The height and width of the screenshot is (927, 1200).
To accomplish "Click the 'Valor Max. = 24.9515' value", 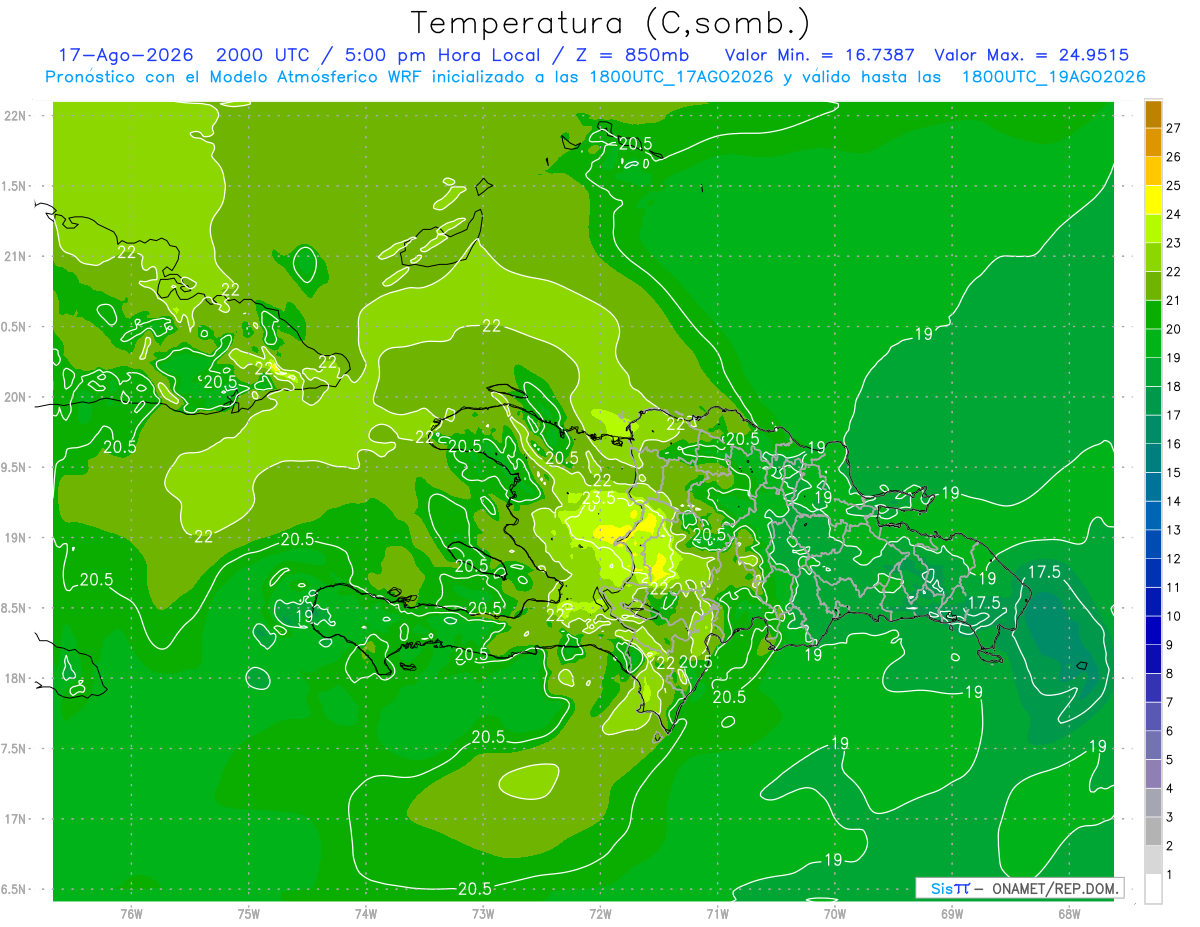I will (1032, 55).
